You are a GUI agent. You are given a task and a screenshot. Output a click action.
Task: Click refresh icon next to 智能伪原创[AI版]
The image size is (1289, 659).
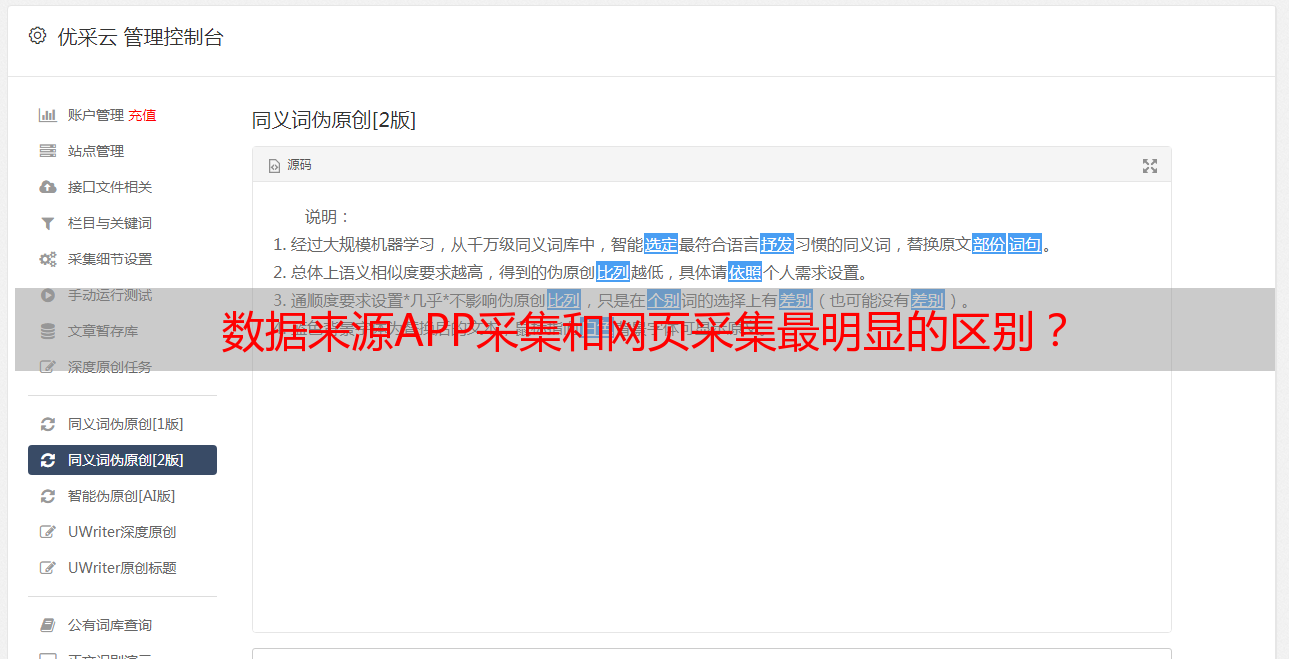tap(47, 496)
